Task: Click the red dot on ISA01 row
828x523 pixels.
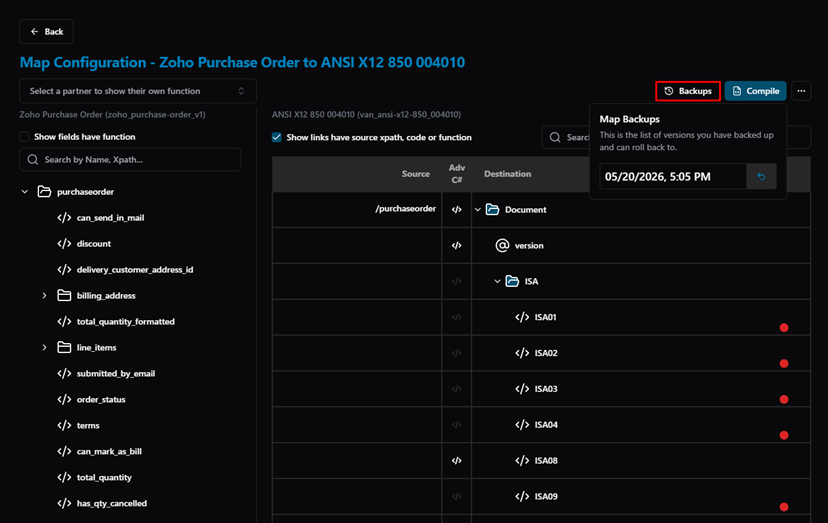Action: click(x=784, y=328)
